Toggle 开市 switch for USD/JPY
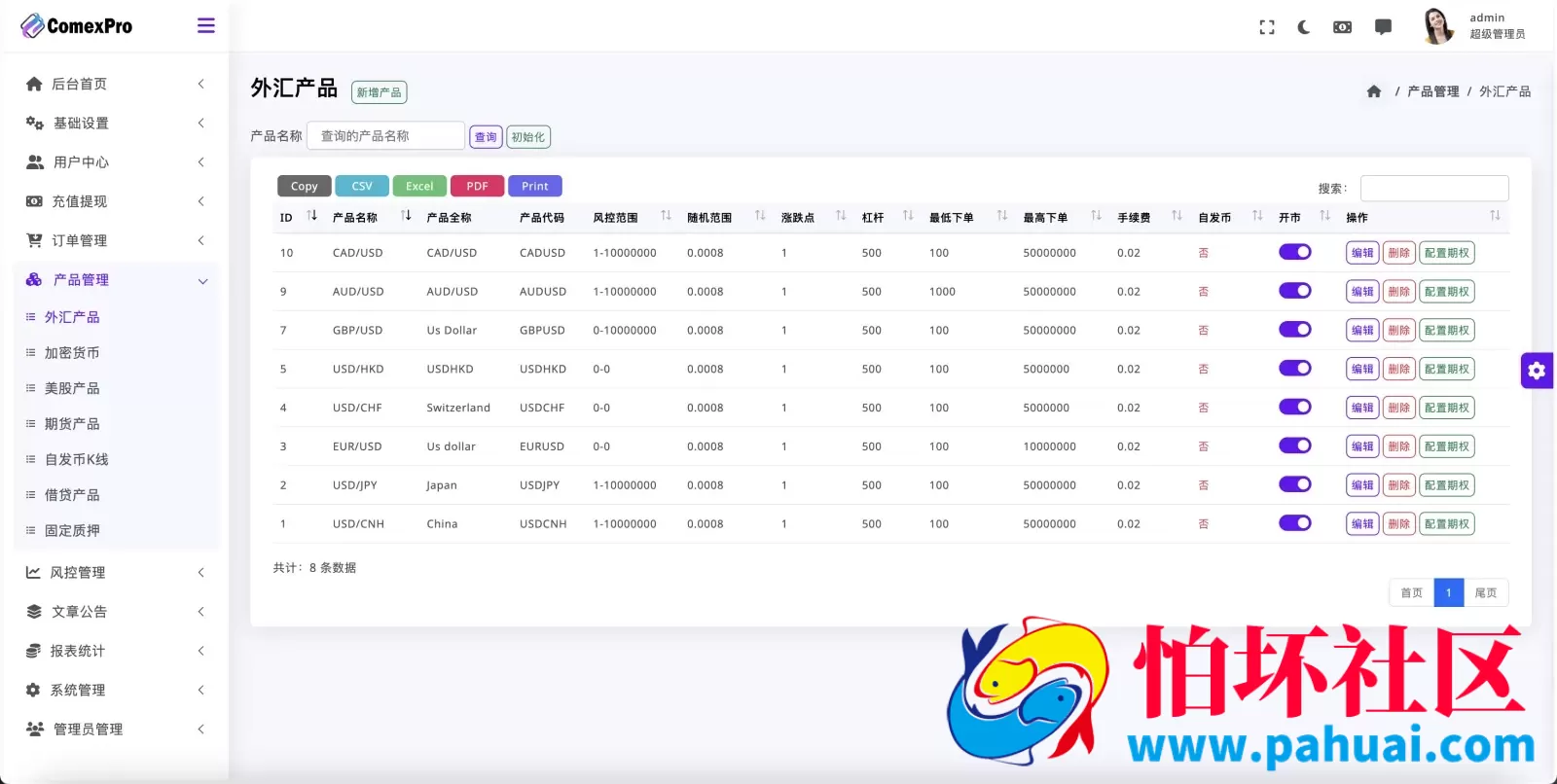This screenshot has width=1557, height=784. pos(1294,484)
